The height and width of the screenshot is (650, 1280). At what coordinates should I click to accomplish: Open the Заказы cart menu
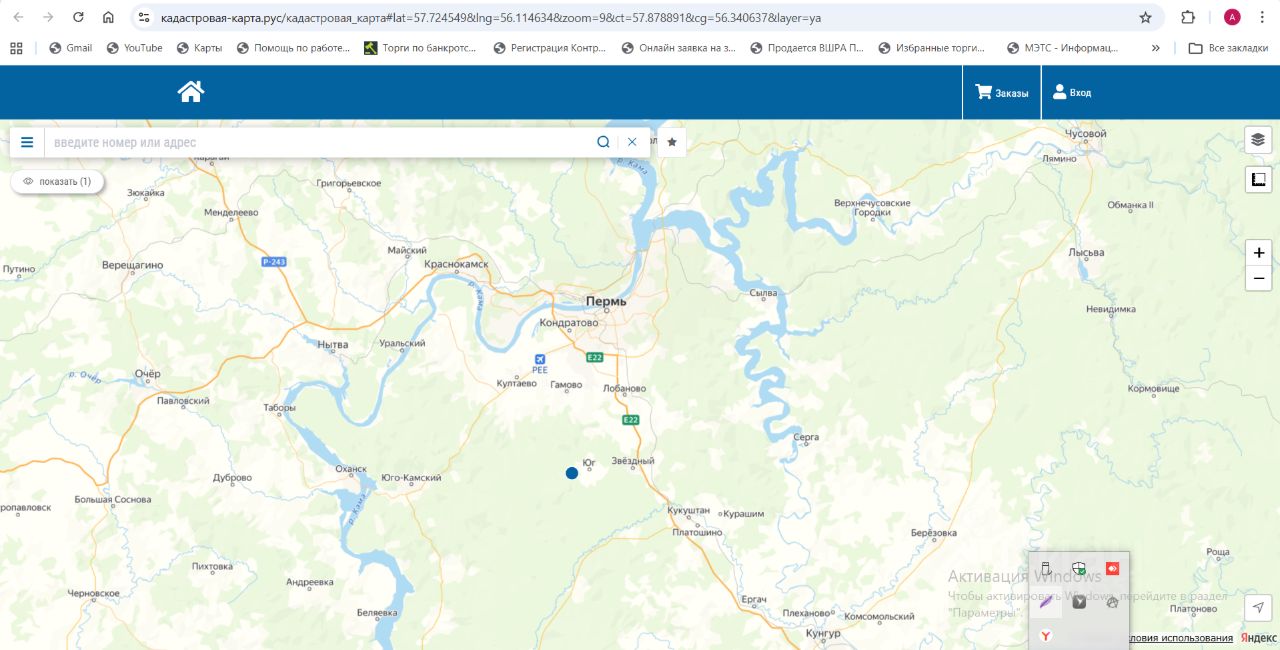pos(1002,93)
